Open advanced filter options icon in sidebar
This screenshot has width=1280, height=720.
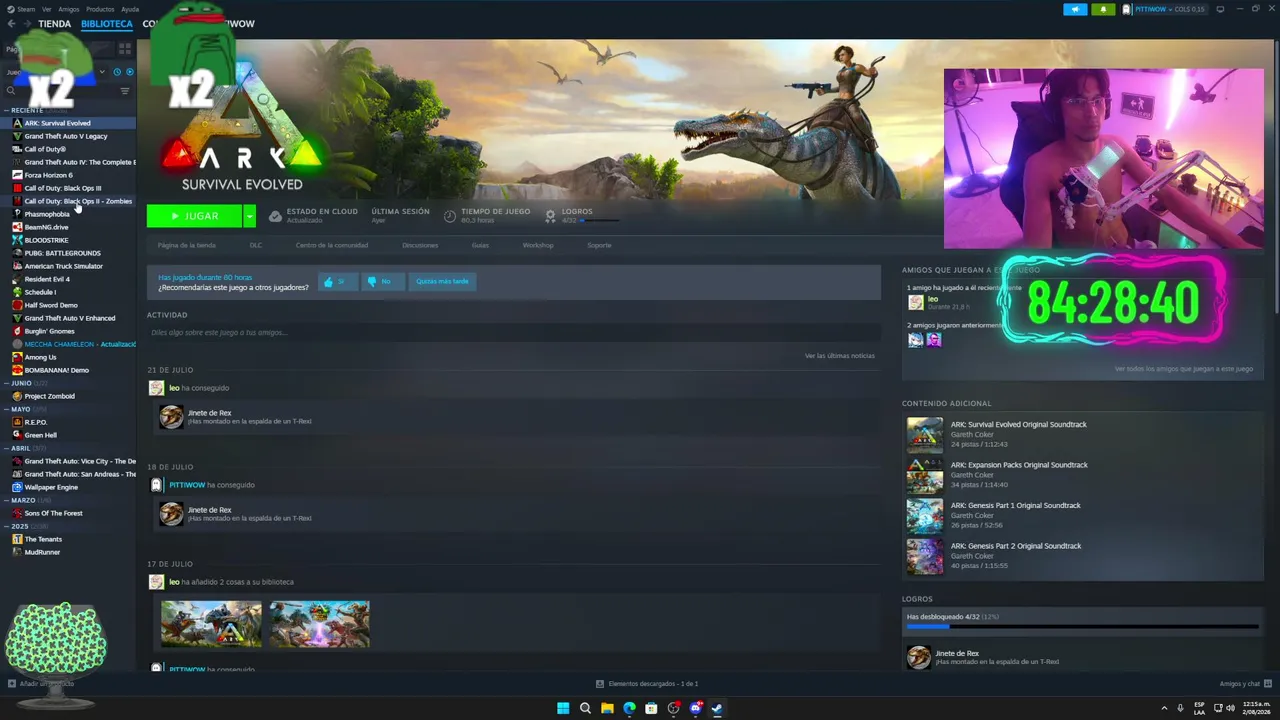point(125,91)
